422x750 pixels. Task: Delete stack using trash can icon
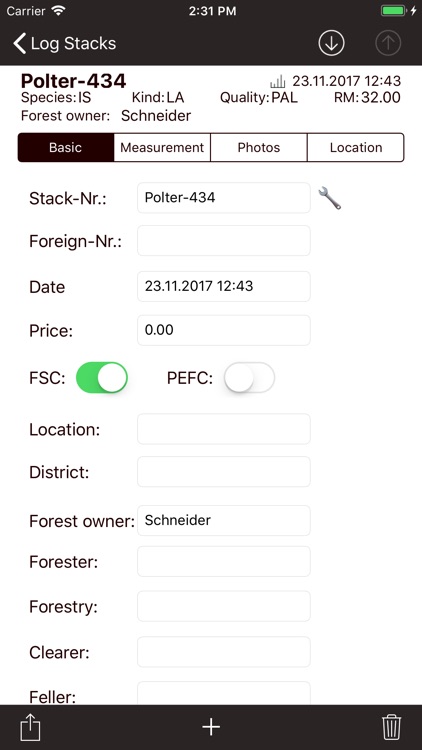click(x=391, y=727)
